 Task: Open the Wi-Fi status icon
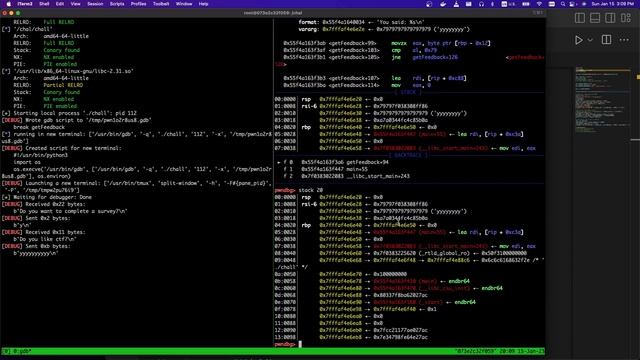pyautogui.click(x=539, y=4)
